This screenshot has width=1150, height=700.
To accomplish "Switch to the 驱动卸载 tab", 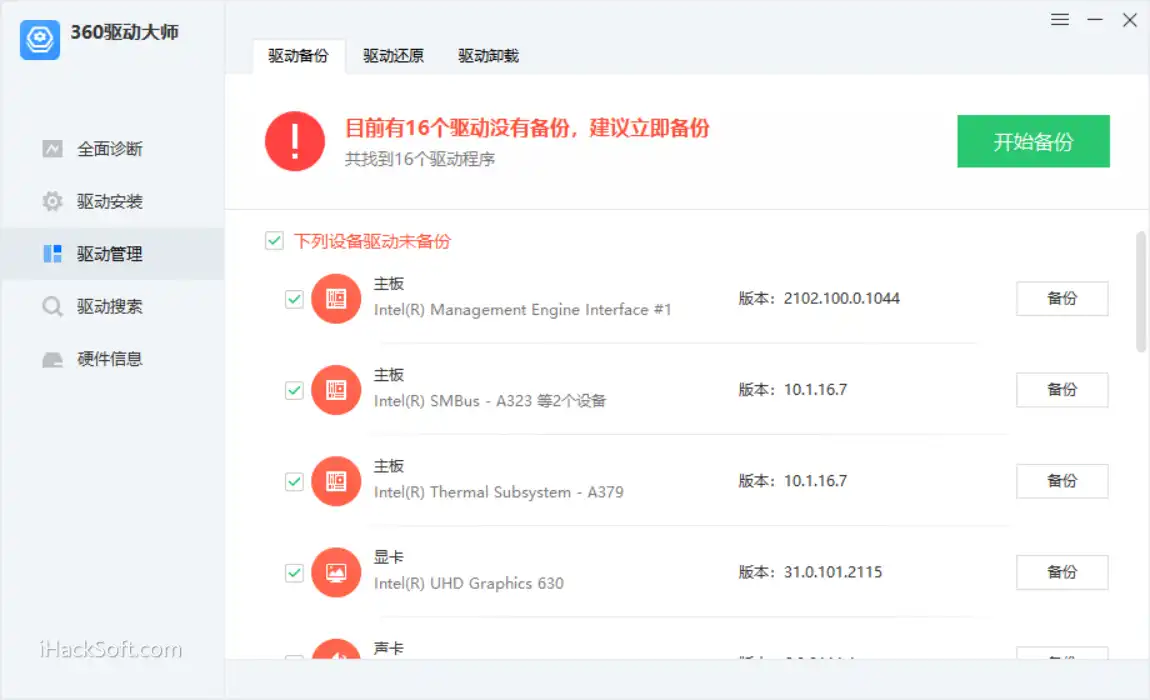I will tap(488, 56).
